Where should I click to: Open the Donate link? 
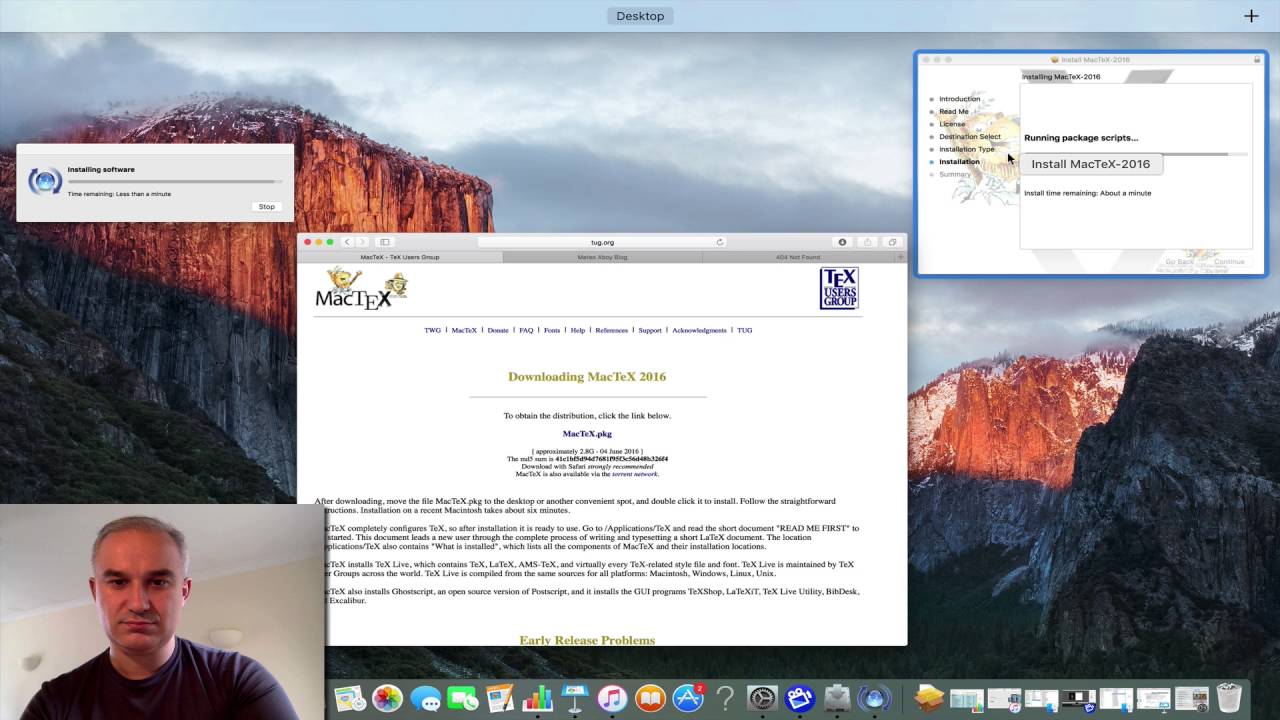point(498,330)
